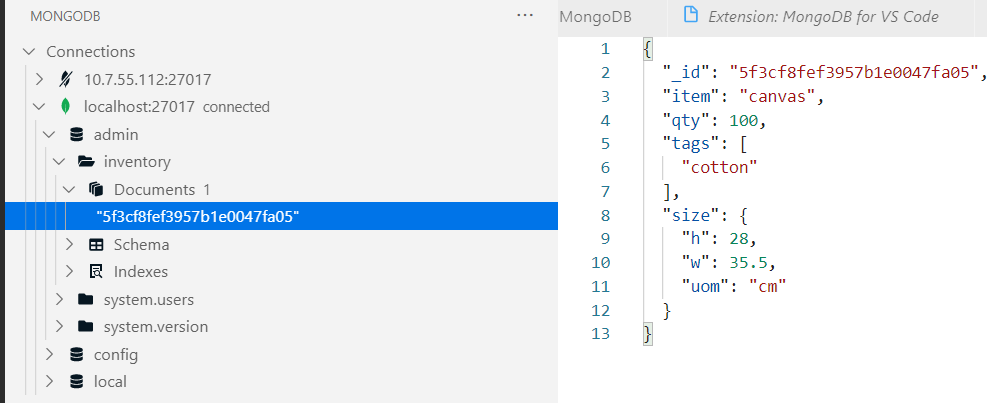Click the local database icon
This screenshot has width=987, height=403.
tap(76, 382)
